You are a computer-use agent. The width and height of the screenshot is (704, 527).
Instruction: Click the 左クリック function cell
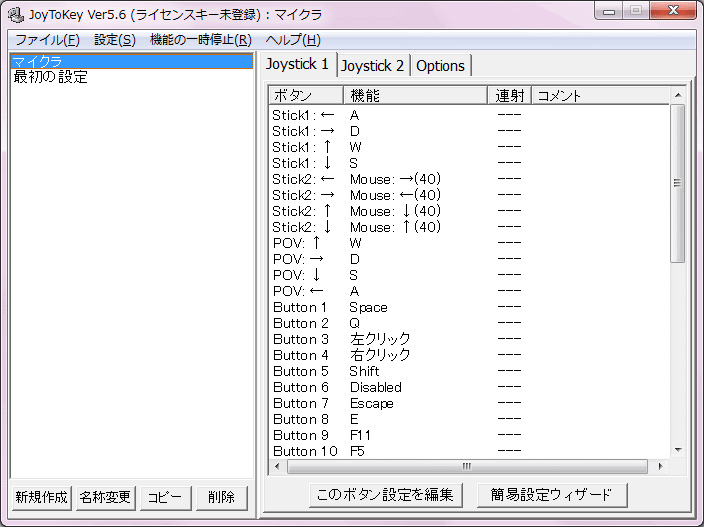tap(380, 339)
